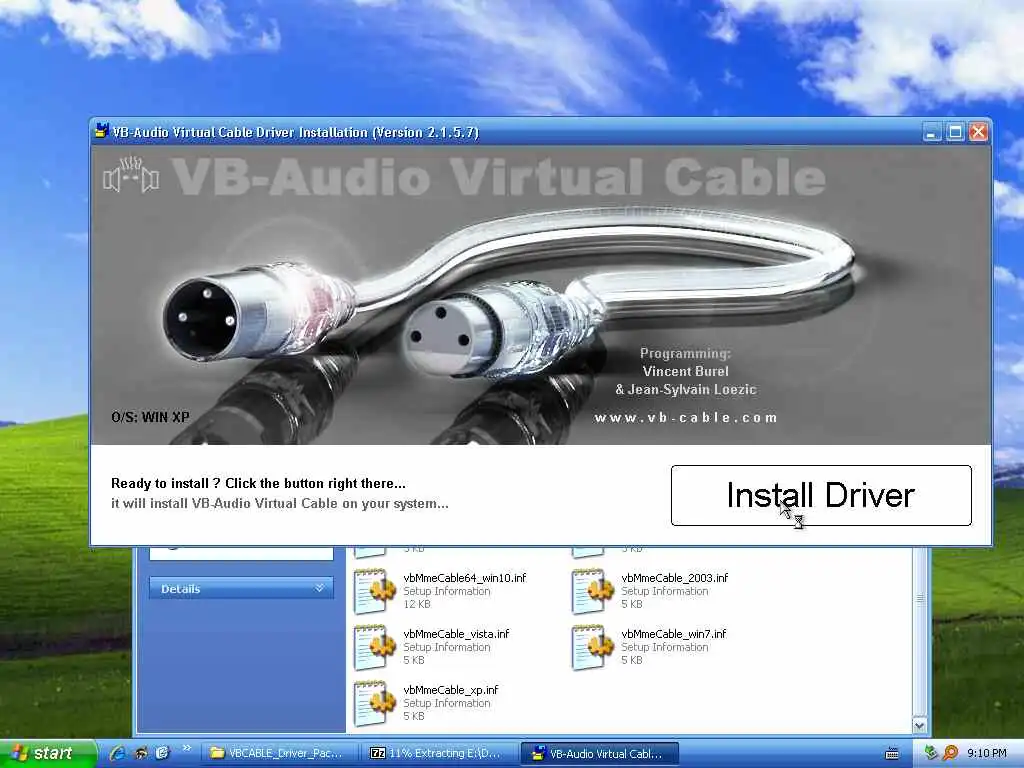Select vbMmeCable_vista.inf file icon in Explorer

[x=374, y=647]
